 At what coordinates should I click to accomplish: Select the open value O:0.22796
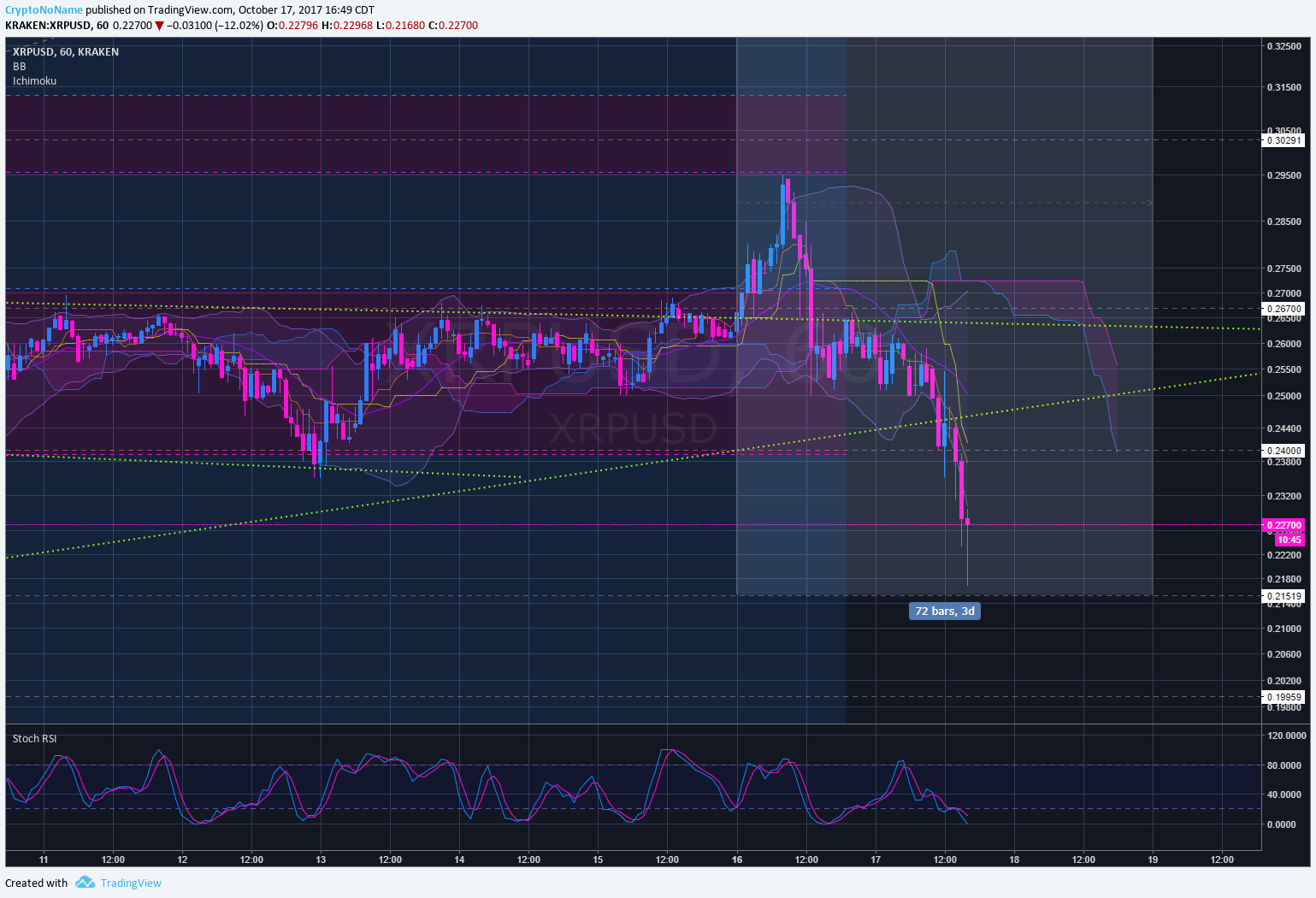click(x=292, y=26)
